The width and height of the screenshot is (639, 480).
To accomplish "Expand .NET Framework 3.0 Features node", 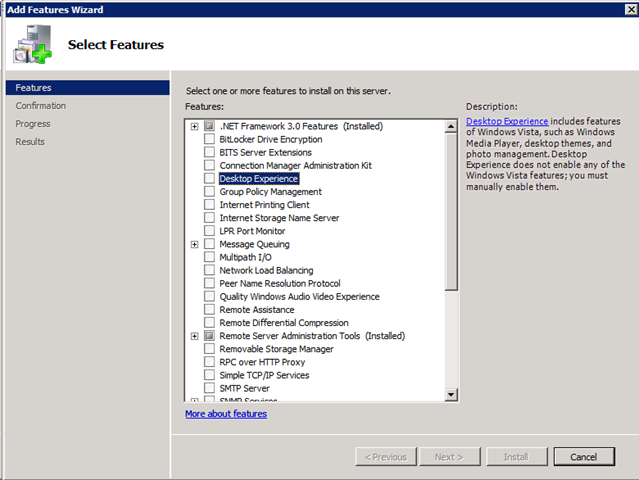I will 194,127.
